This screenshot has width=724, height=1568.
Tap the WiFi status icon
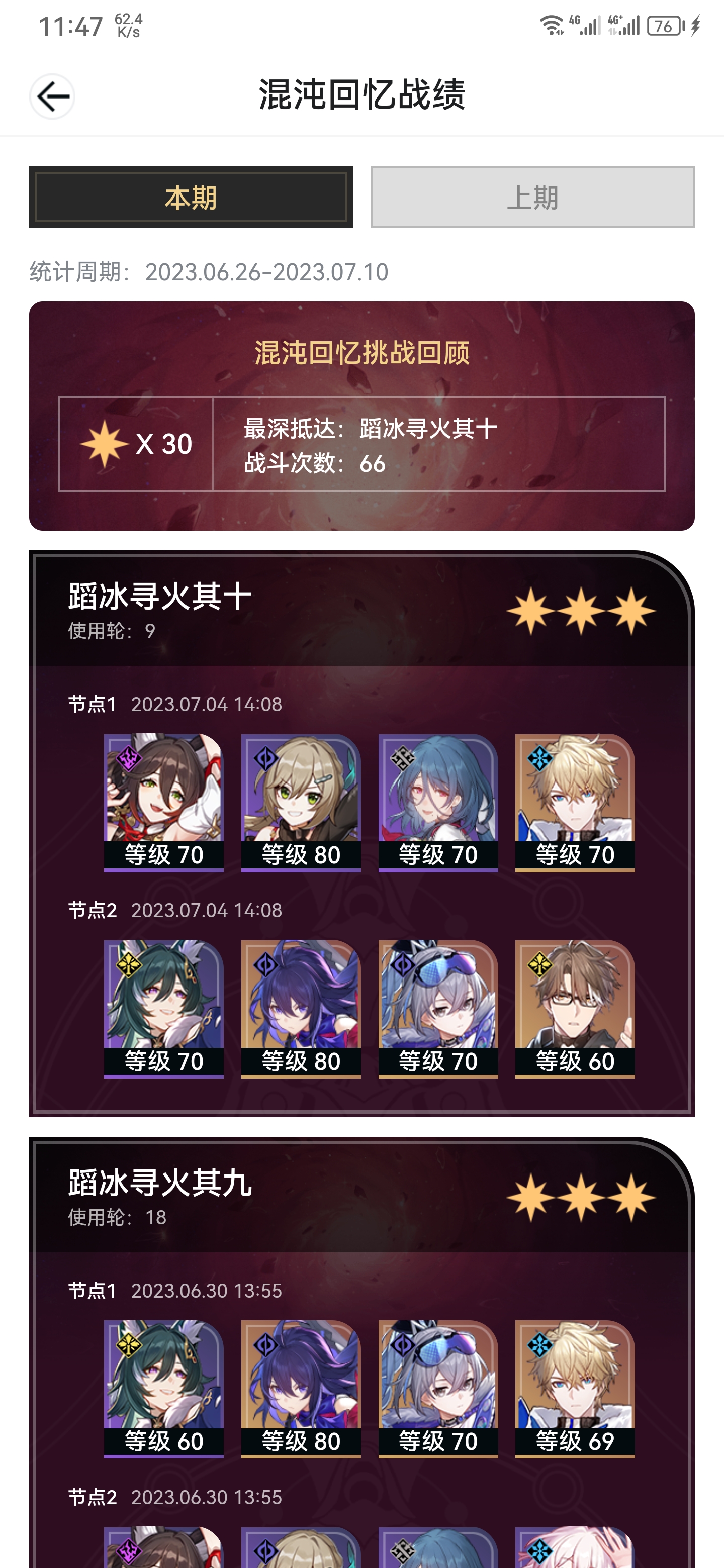[552, 26]
